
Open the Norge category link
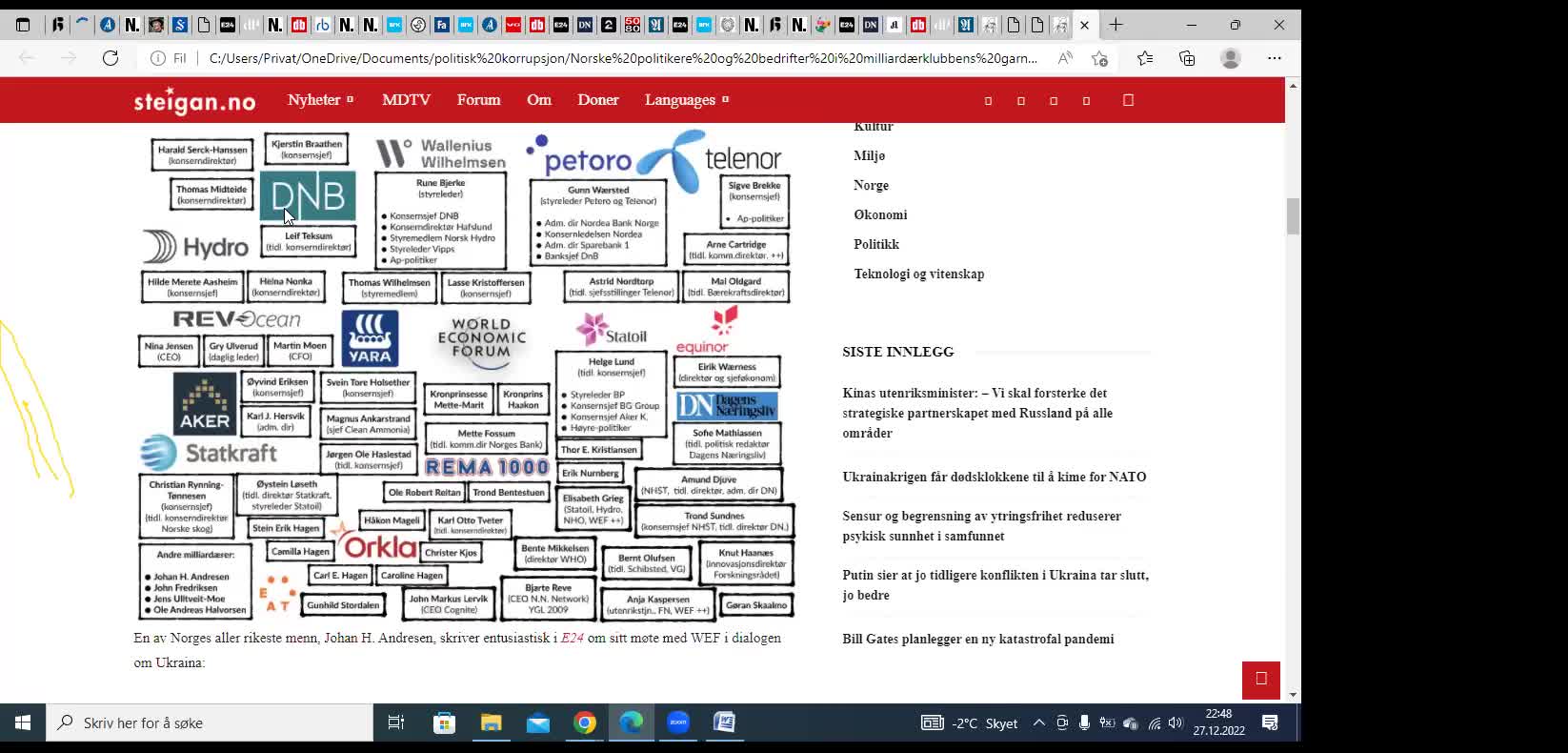(x=872, y=185)
